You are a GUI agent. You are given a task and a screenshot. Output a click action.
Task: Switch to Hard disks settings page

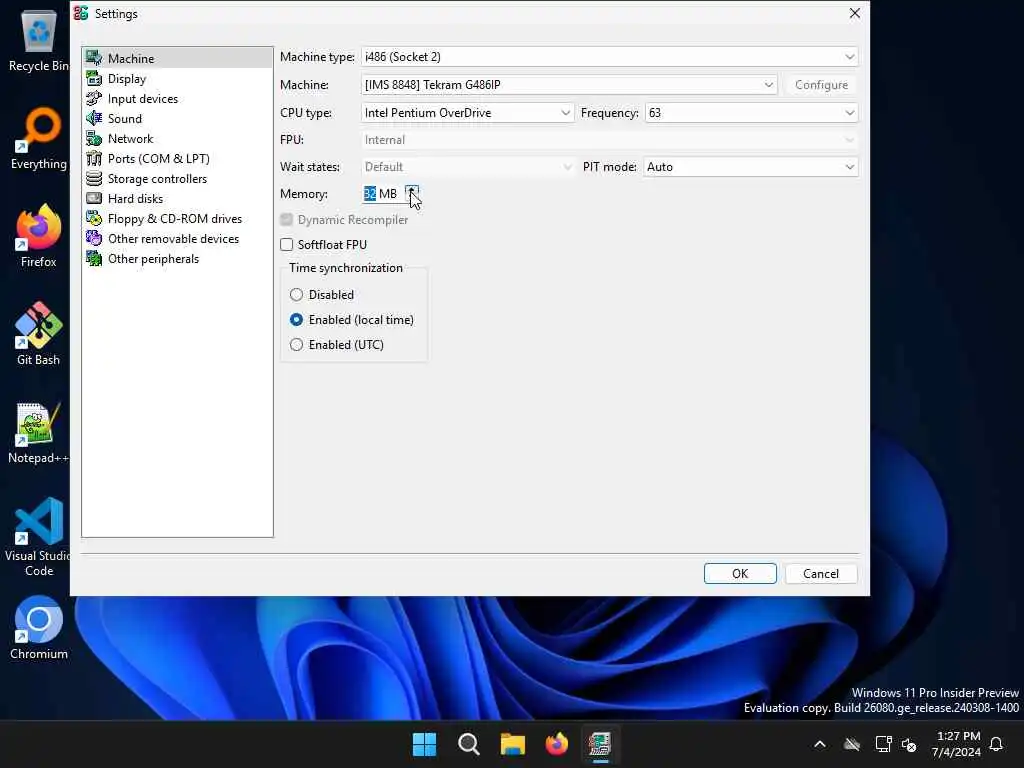coord(135,199)
